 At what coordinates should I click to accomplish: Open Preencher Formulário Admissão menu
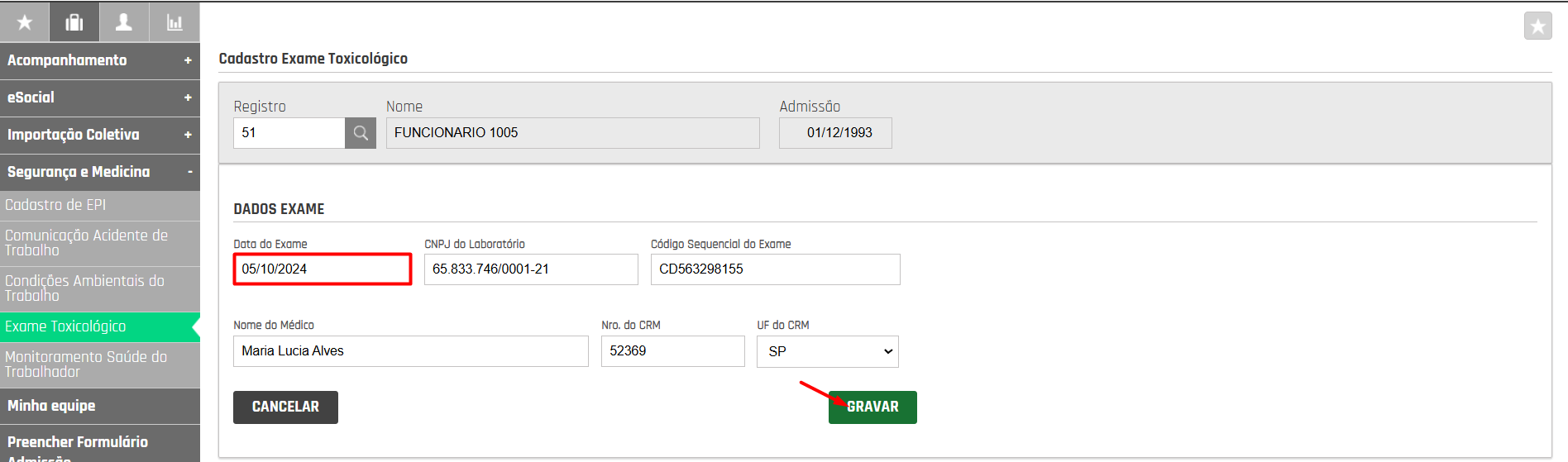point(100,445)
